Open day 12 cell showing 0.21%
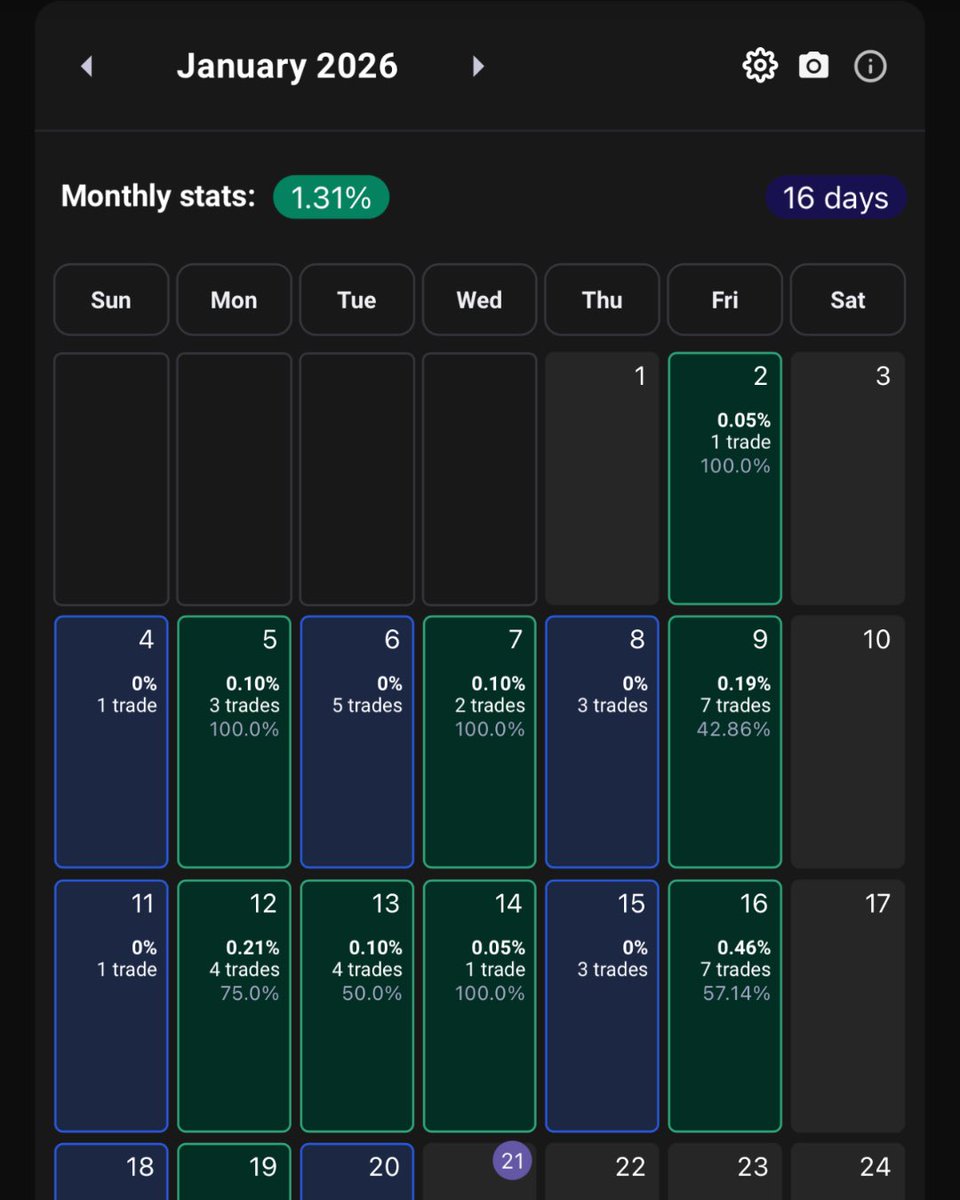This screenshot has width=960, height=1200. pyautogui.click(x=234, y=1006)
